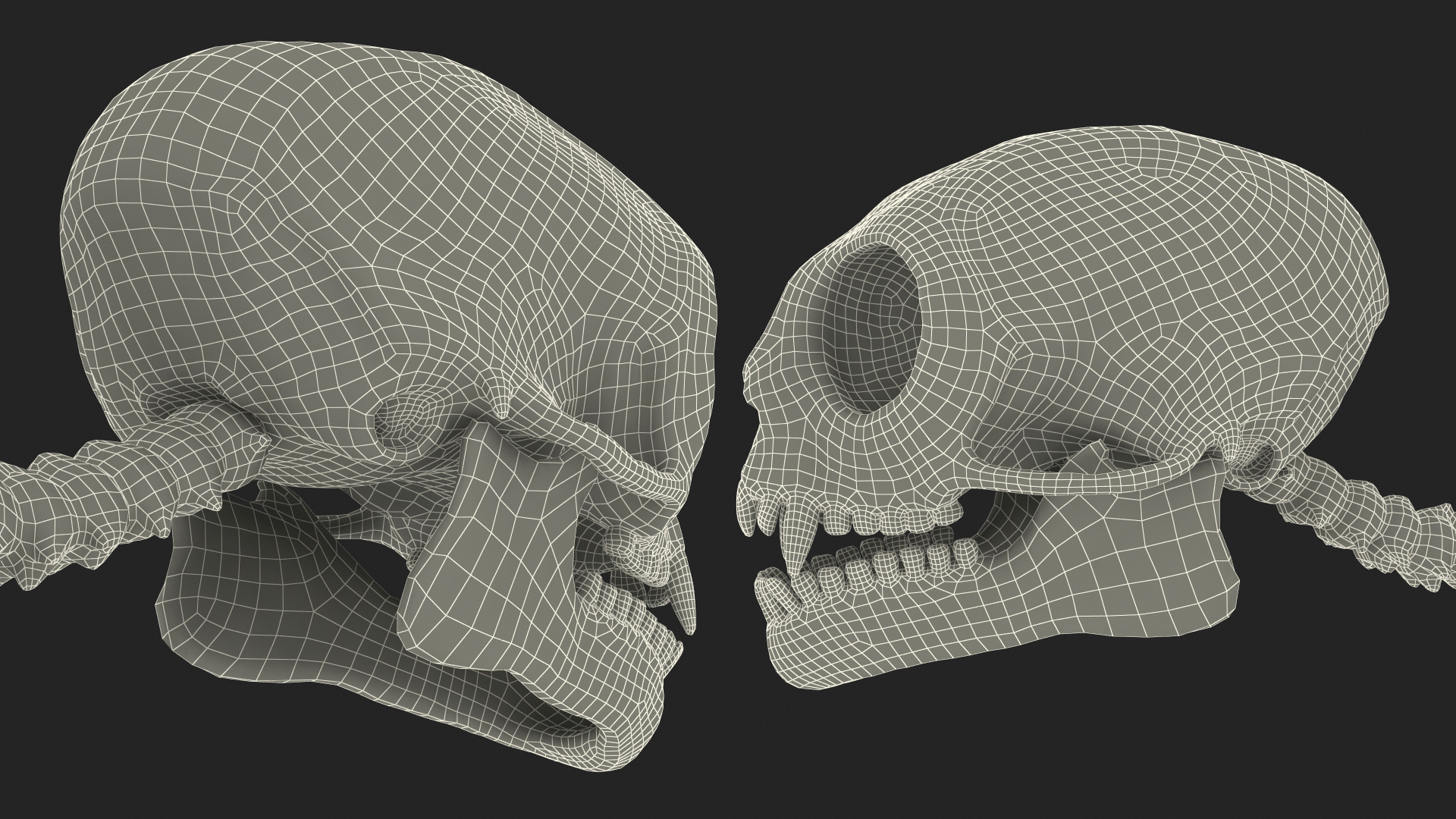The height and width of the screenshot is (819, 1456).
Task: Click the left wireframe skull cranium
Action: point(387,250)
